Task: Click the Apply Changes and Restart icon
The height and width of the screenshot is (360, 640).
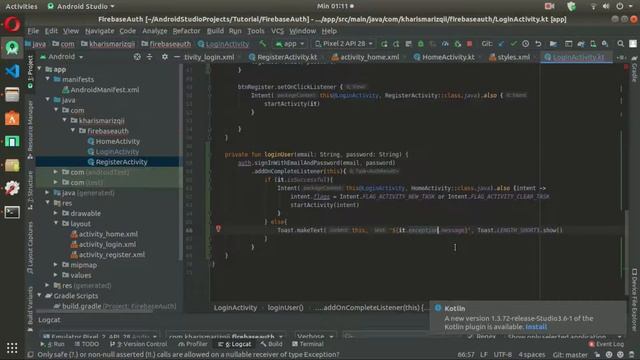Action: (x=384, y=44)
